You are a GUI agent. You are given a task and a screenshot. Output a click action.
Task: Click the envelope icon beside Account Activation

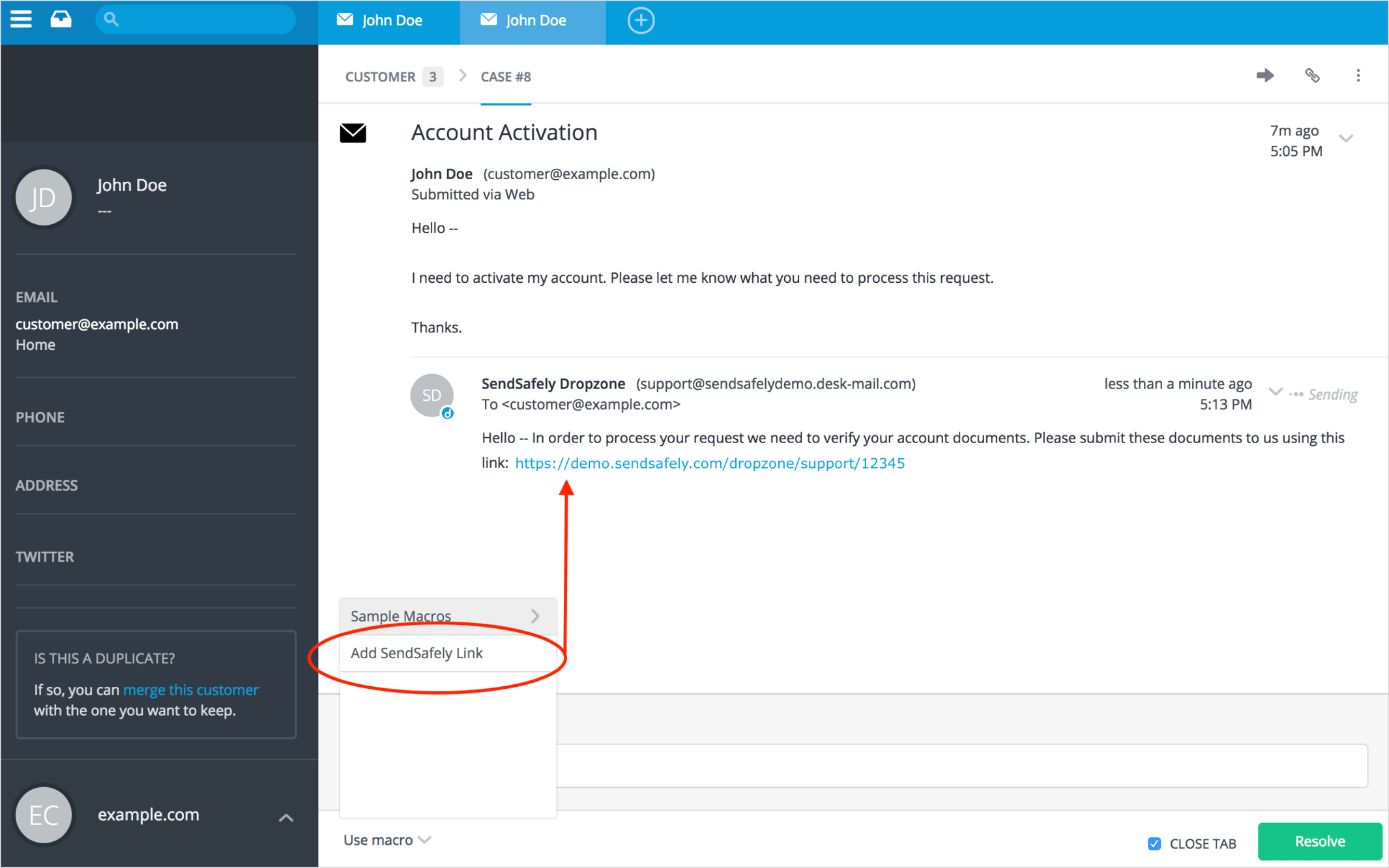353,133
